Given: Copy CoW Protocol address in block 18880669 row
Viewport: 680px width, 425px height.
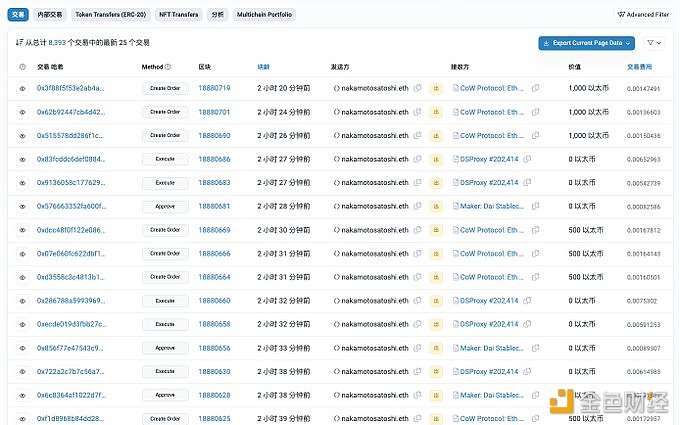Looking at the screenshot, I should (536, 230).
